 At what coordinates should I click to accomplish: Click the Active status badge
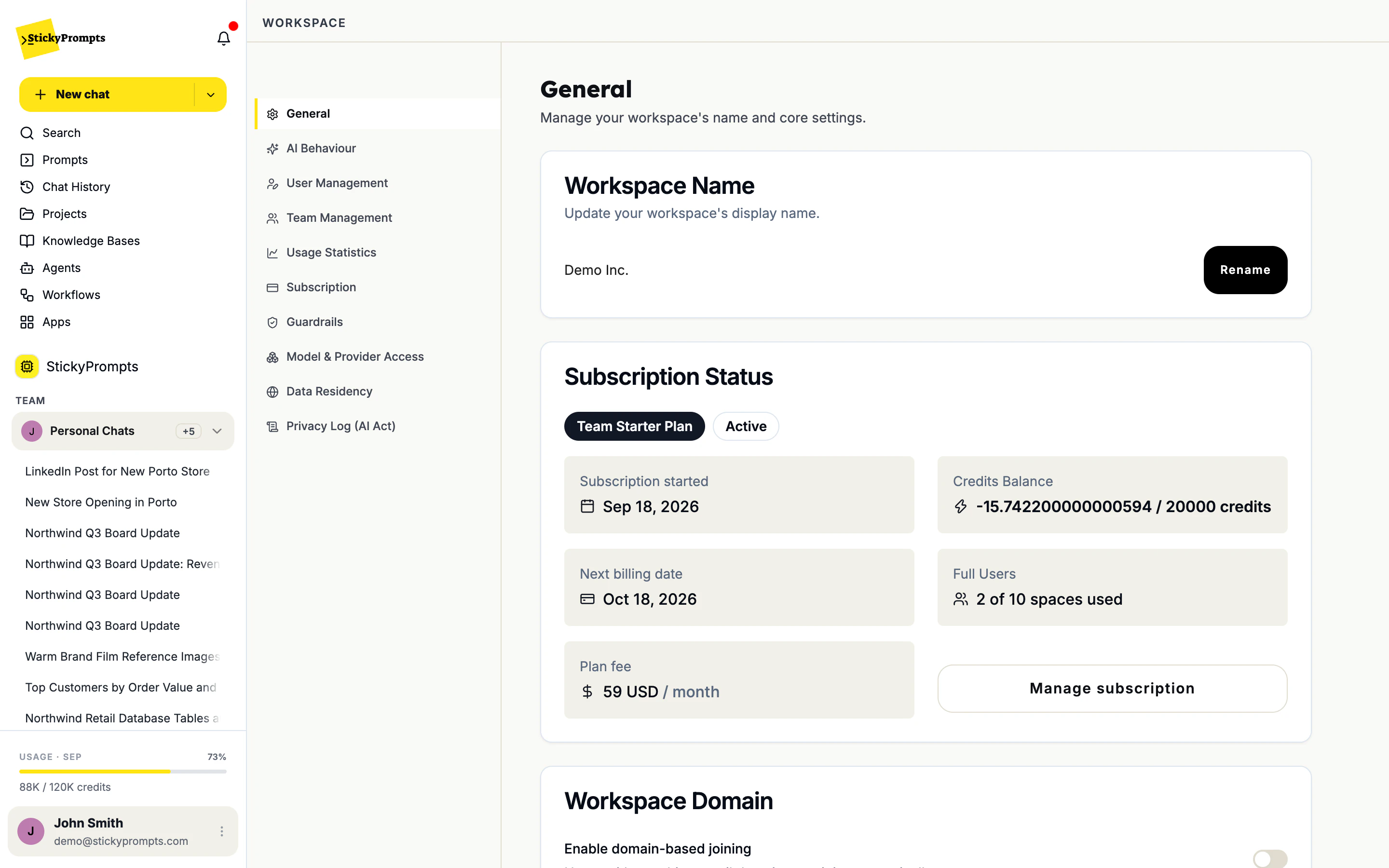[x=746, y=426]
